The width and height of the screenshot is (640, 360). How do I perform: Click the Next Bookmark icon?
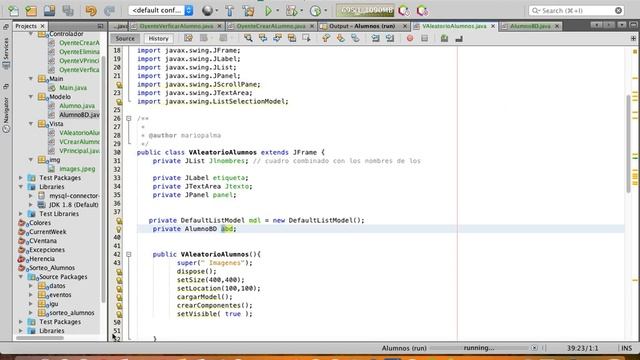340,38
